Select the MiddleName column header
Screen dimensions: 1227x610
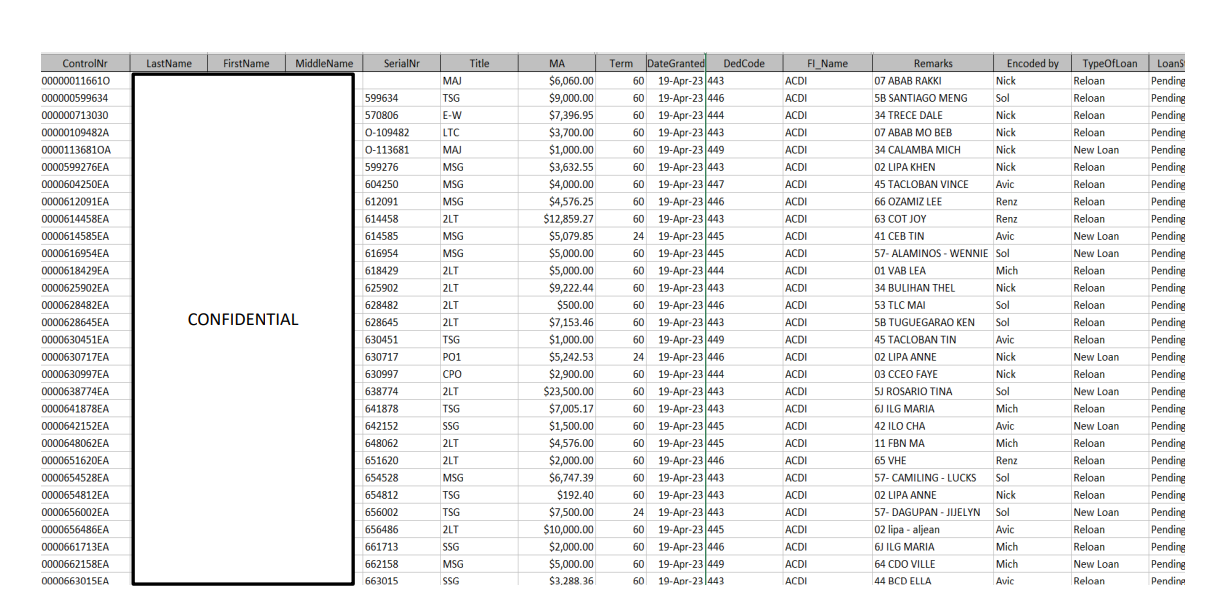[x=324, y=63]
